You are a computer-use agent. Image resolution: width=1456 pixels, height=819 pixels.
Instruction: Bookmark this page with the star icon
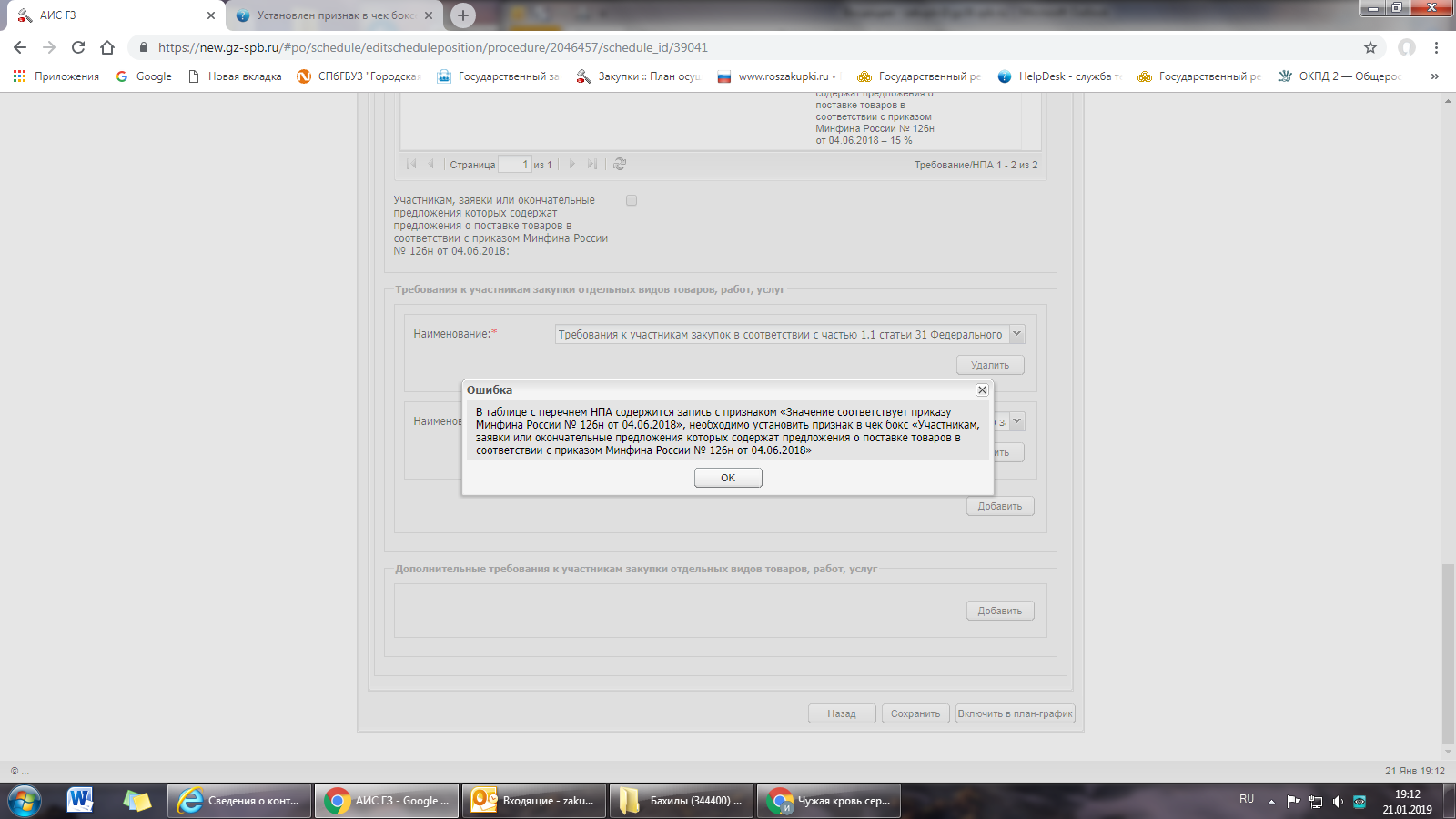click(x=1370, y=47)
